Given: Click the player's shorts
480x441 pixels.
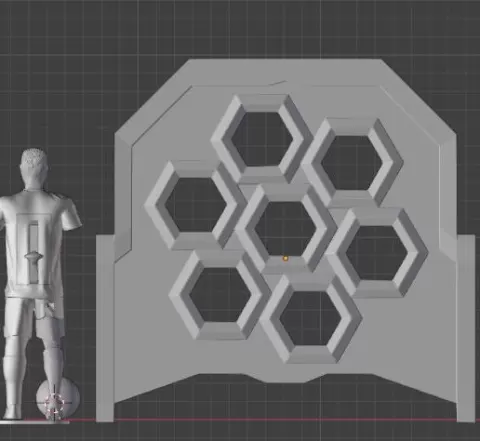Looking at the screenshot, I should pos(34,315).
